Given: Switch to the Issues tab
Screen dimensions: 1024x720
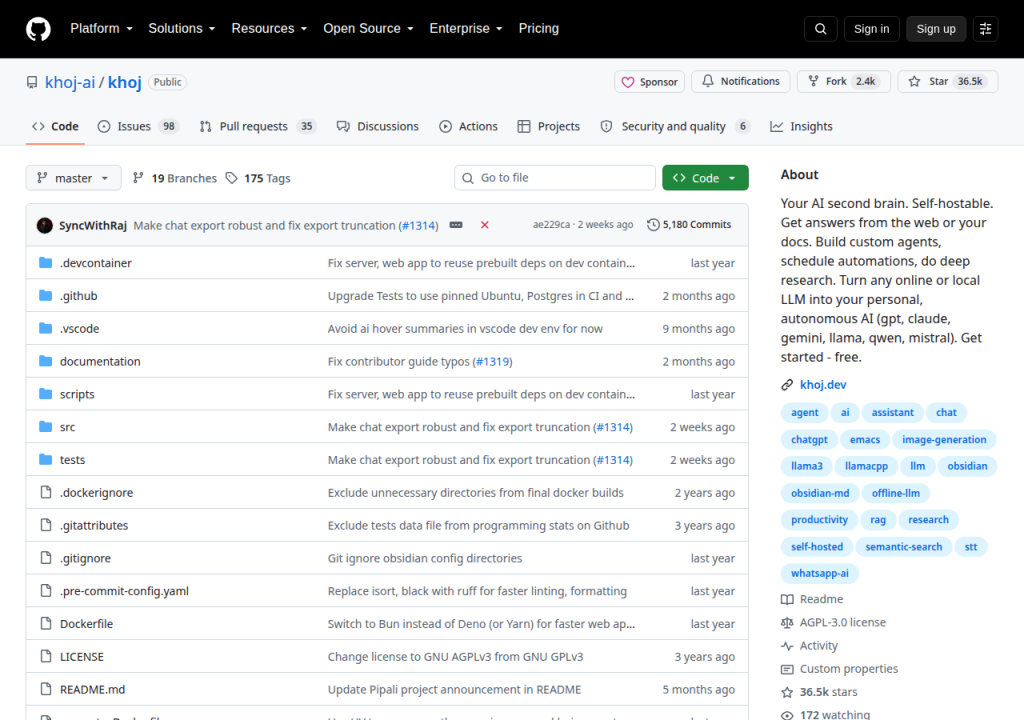Looking at the screenshot, I should tap(138, 127).
